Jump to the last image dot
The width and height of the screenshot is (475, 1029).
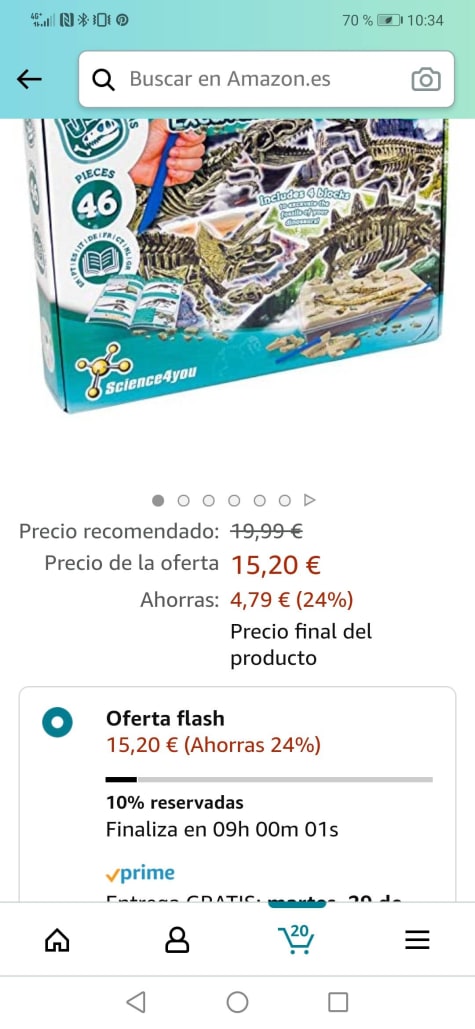(284, 501)
